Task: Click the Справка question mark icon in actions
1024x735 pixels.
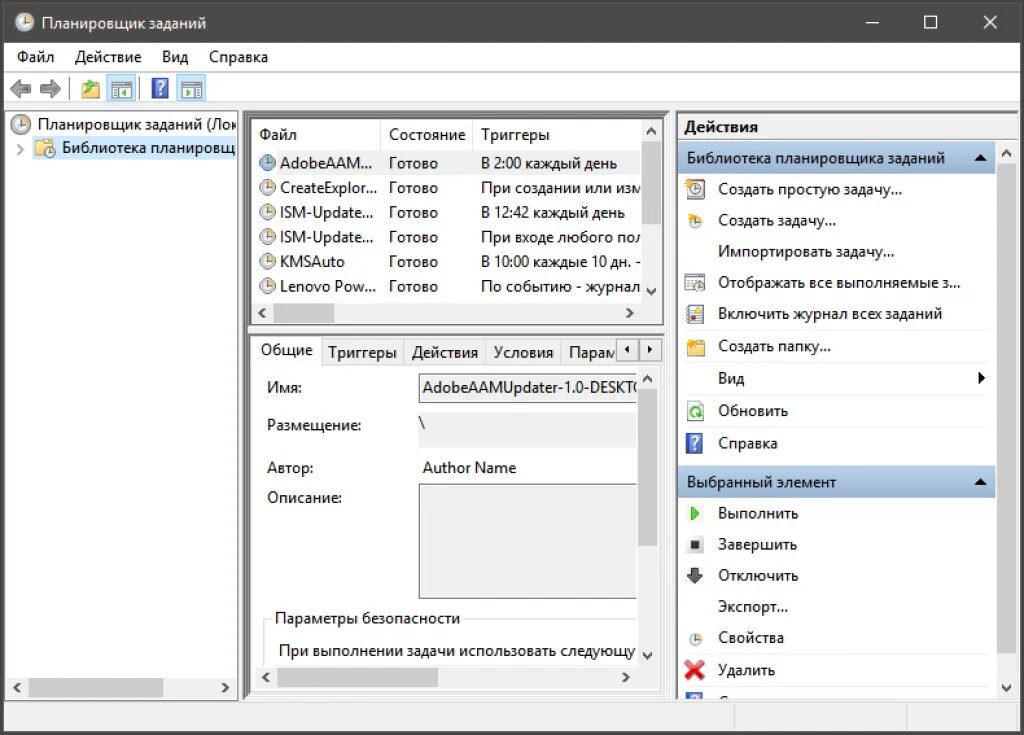Action: 695,443
